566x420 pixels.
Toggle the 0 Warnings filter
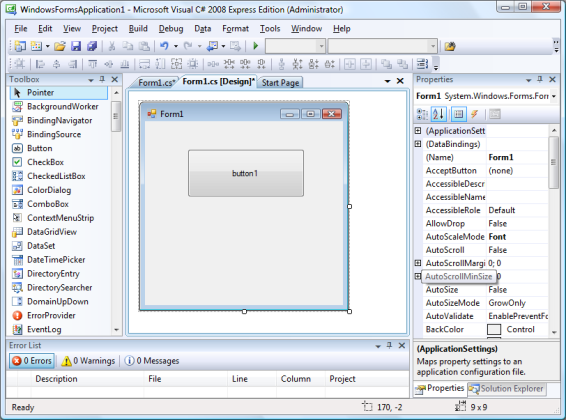click(88, 361)
